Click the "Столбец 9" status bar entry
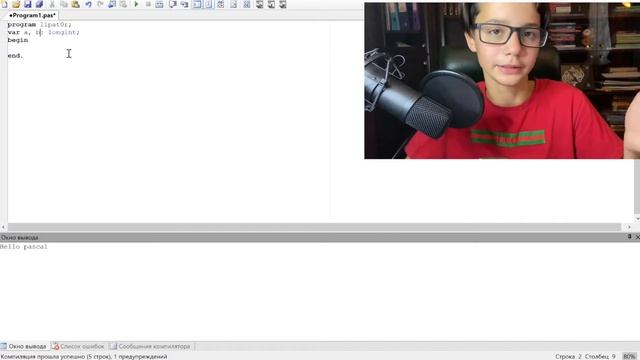640x360 pixels. 600,356
